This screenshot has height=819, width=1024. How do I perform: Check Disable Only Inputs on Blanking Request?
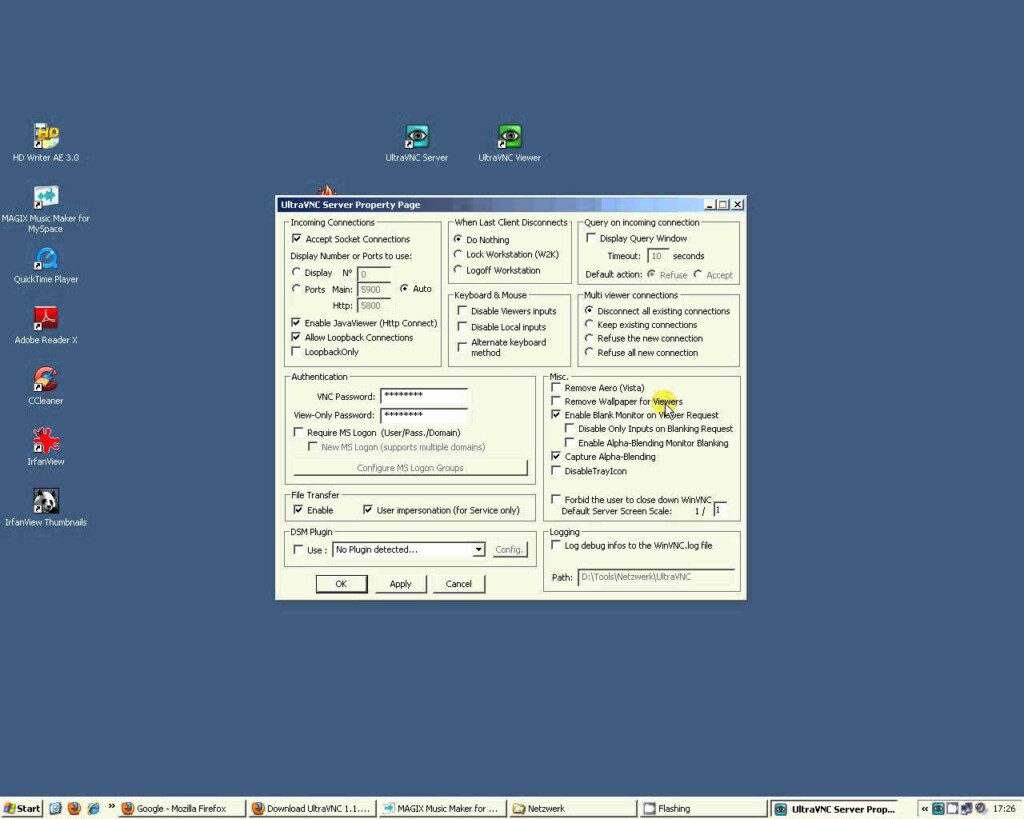point(569,428)
